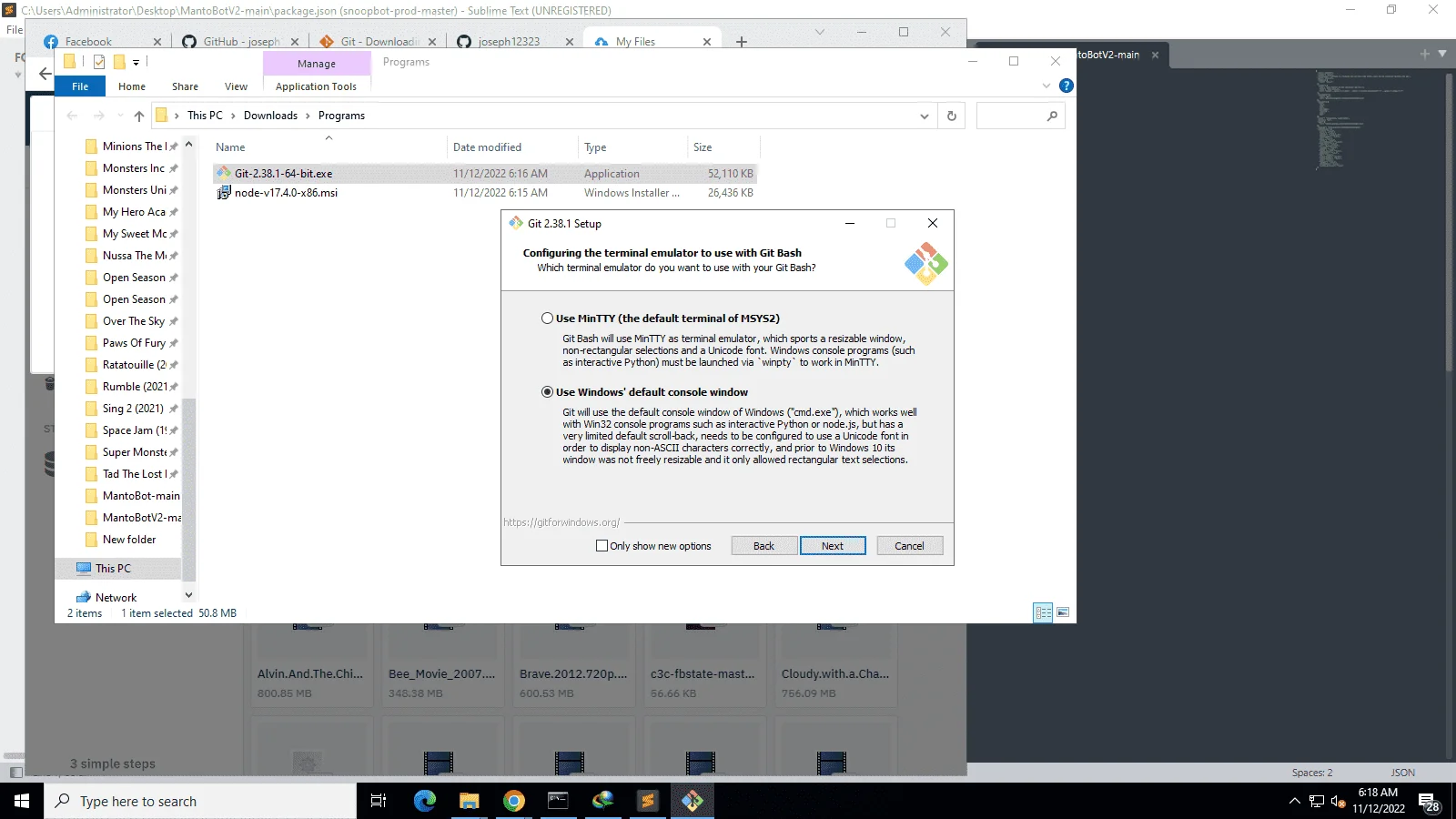1456x819 pixels.
Task: Open the recent locations dropdown in Explorer
Action: 120,116
